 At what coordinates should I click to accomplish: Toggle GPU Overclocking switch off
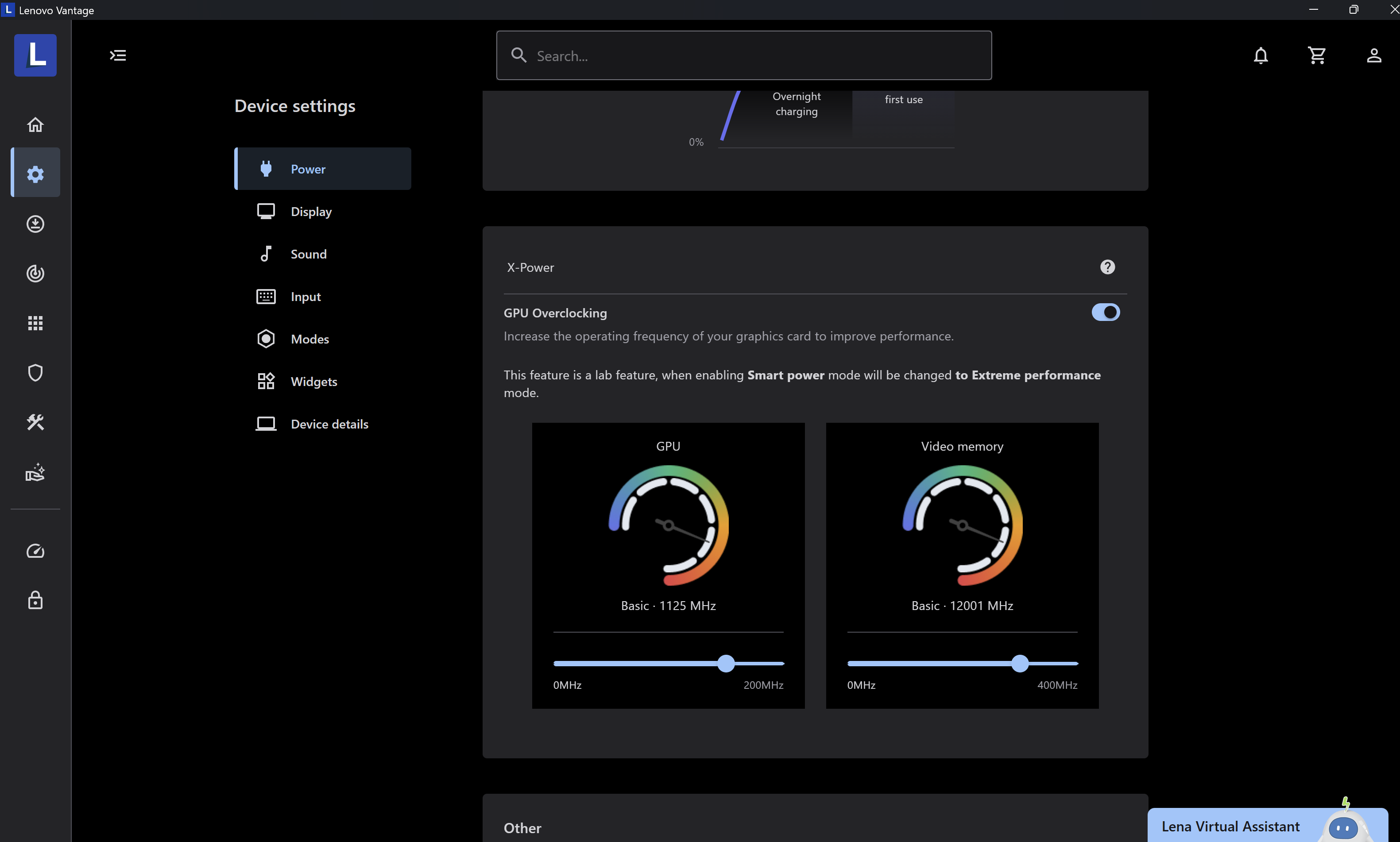pyautogui.click(x=1105, y=312)
